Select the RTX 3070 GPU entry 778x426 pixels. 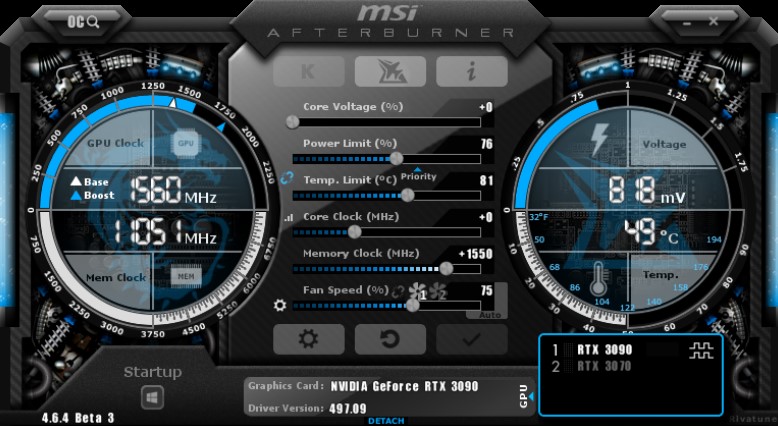pyautogui.click(x=604, y=366)
